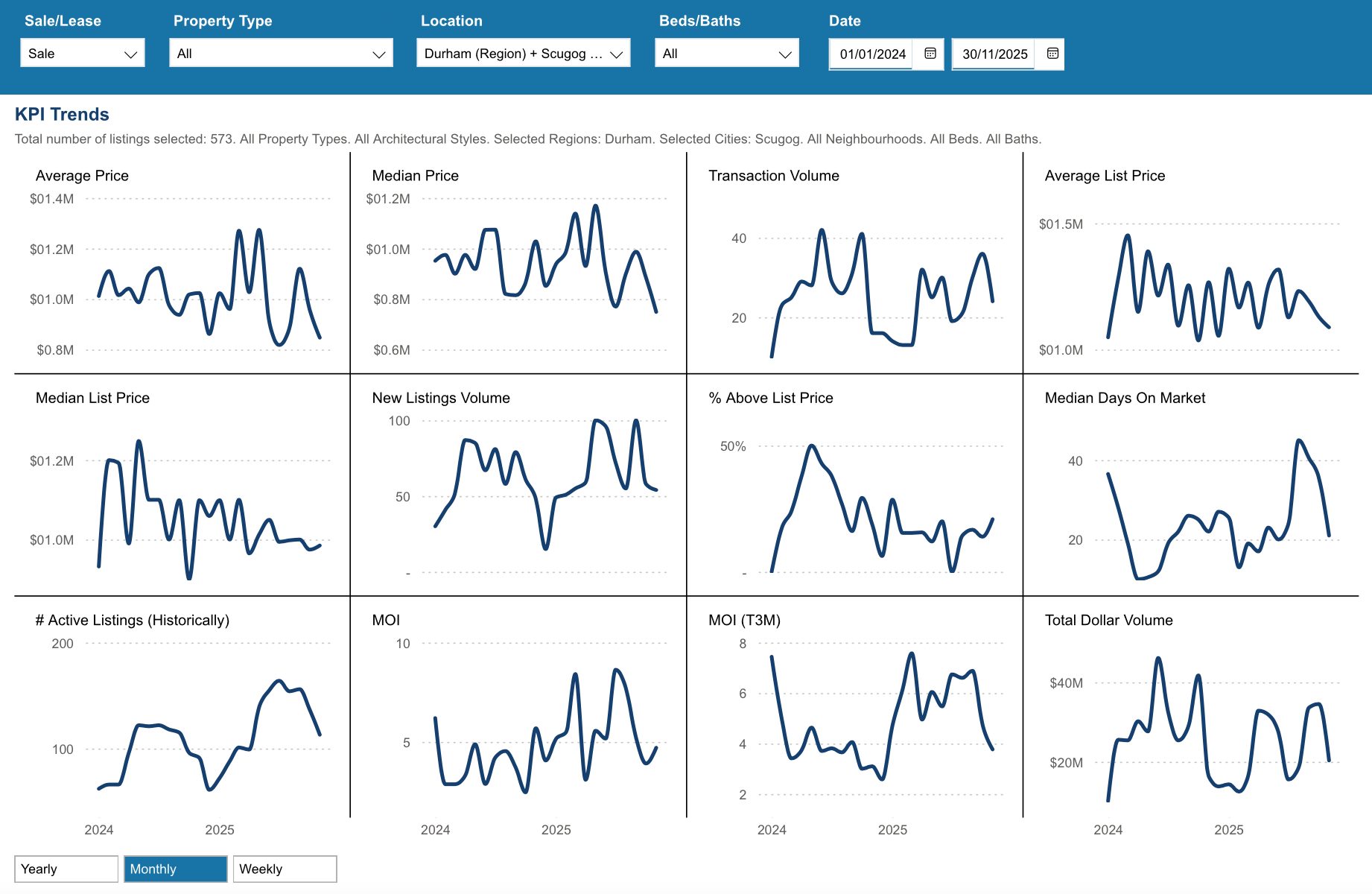Click the KPI Trends heading
This screenshot has width=1372, height=894.
point(62,114)
